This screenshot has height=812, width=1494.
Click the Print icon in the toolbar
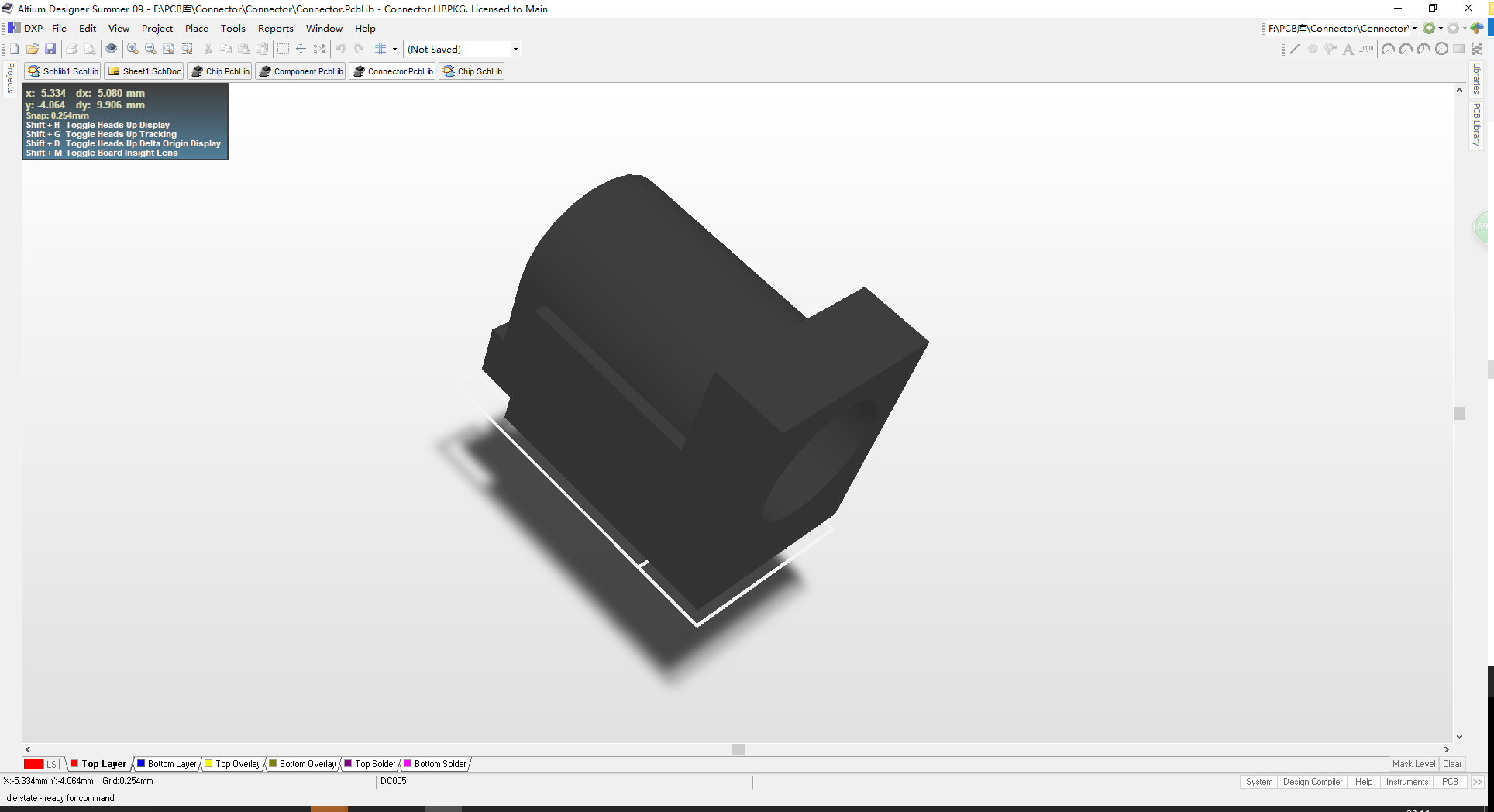[x=71, y=49]
